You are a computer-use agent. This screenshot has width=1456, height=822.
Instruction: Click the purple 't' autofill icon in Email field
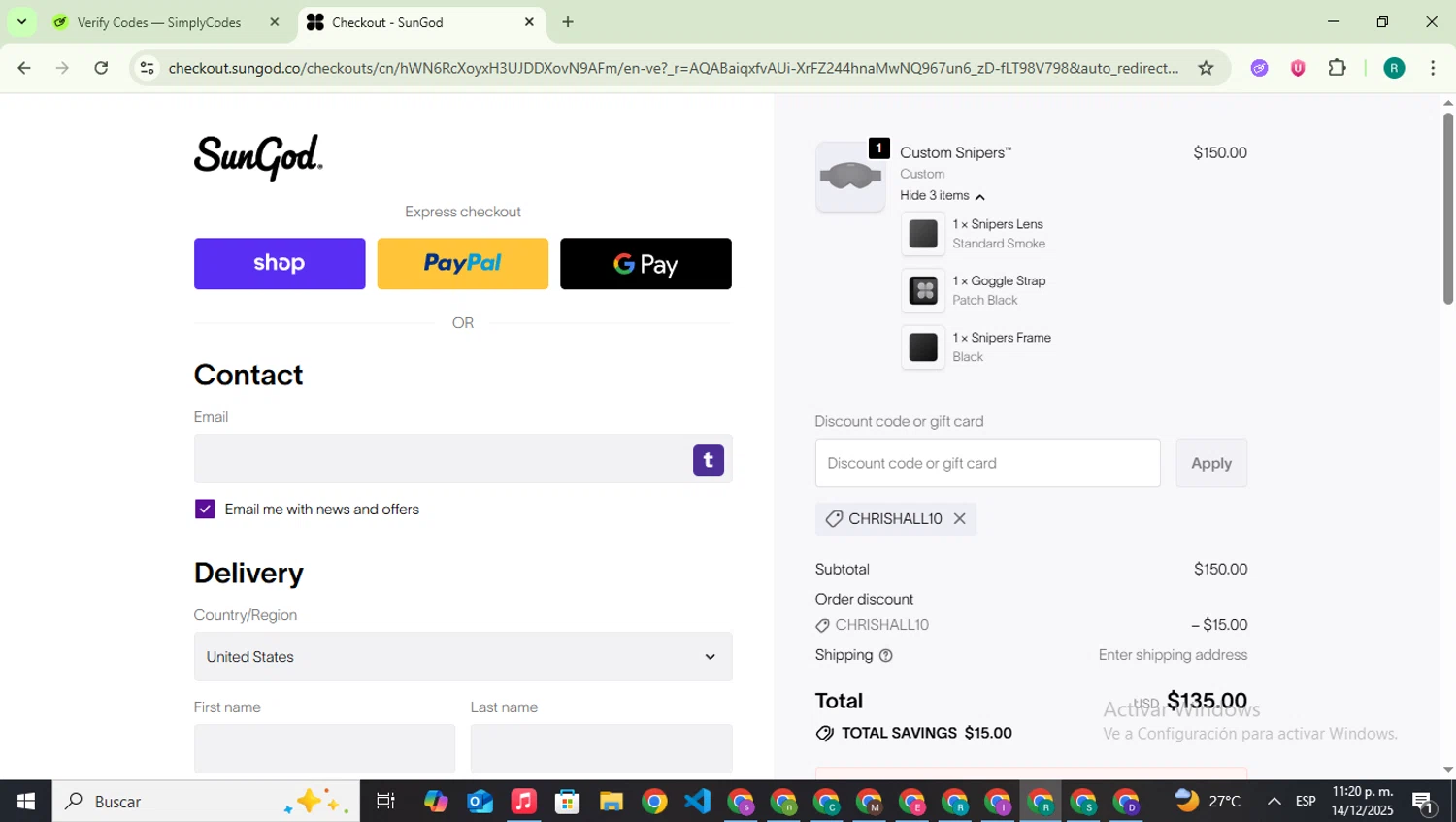tap(709, 460)
